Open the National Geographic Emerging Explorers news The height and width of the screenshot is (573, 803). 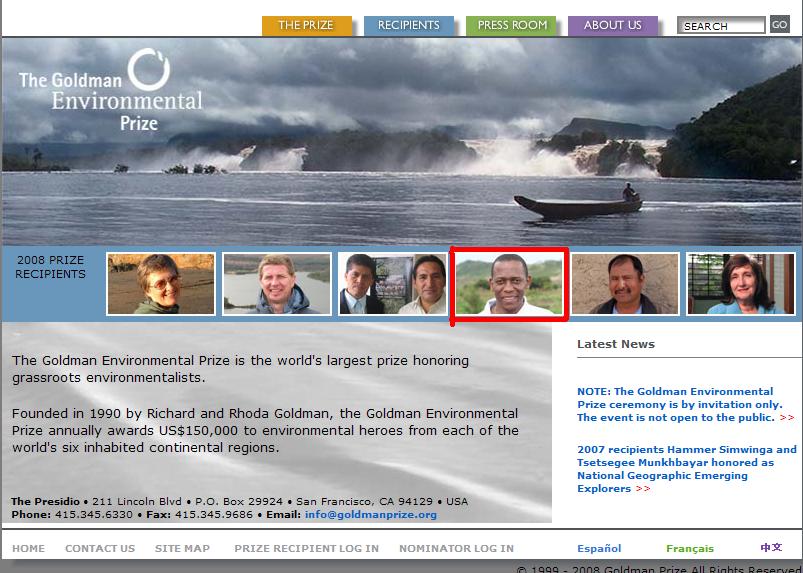coord(687,469)
